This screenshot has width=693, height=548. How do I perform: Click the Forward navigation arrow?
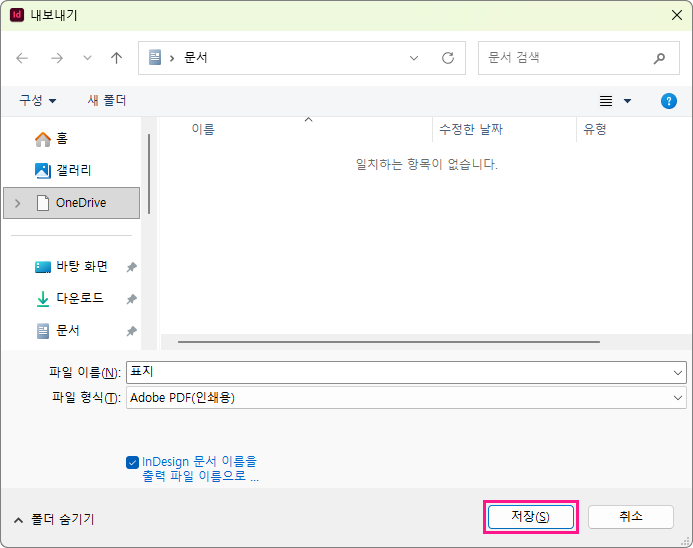coord(57,58)
